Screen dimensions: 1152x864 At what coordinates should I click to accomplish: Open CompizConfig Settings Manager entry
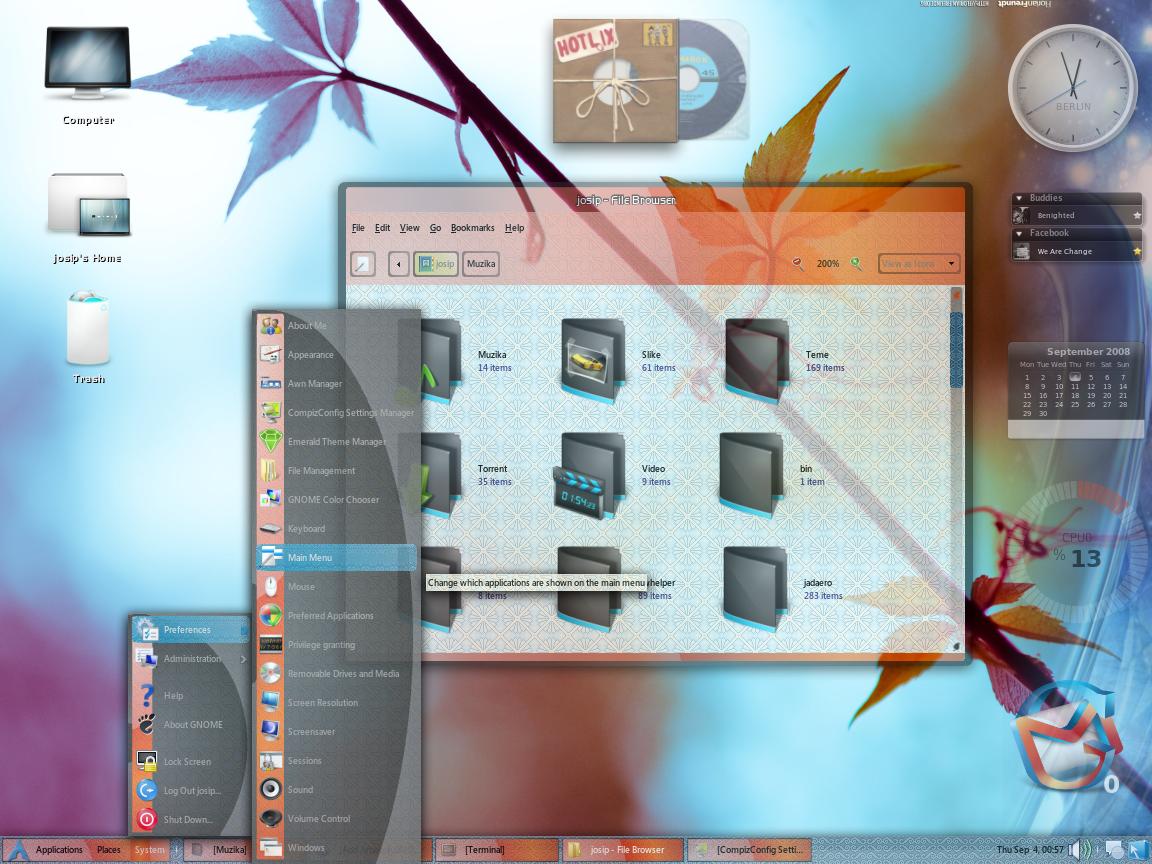click(337, 413)
